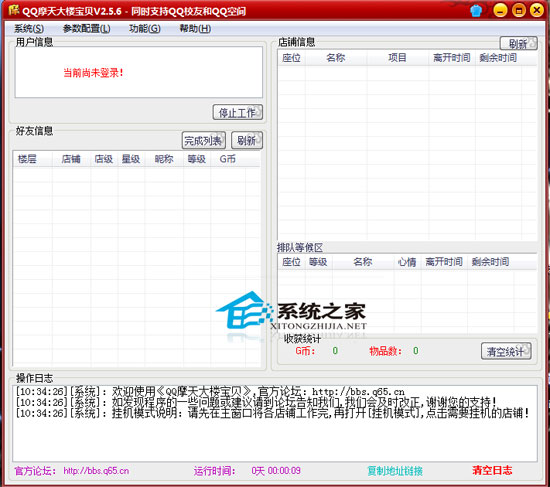The image size is (550, 487).
Task: Click the first log line about 欢迎使用
Action: (210, 391)
